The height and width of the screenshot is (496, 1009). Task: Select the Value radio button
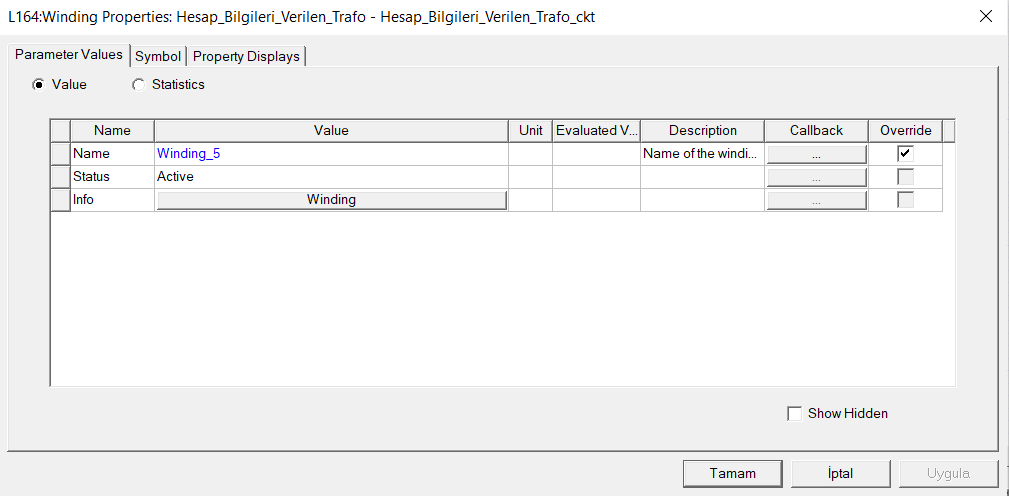(39, 85)
